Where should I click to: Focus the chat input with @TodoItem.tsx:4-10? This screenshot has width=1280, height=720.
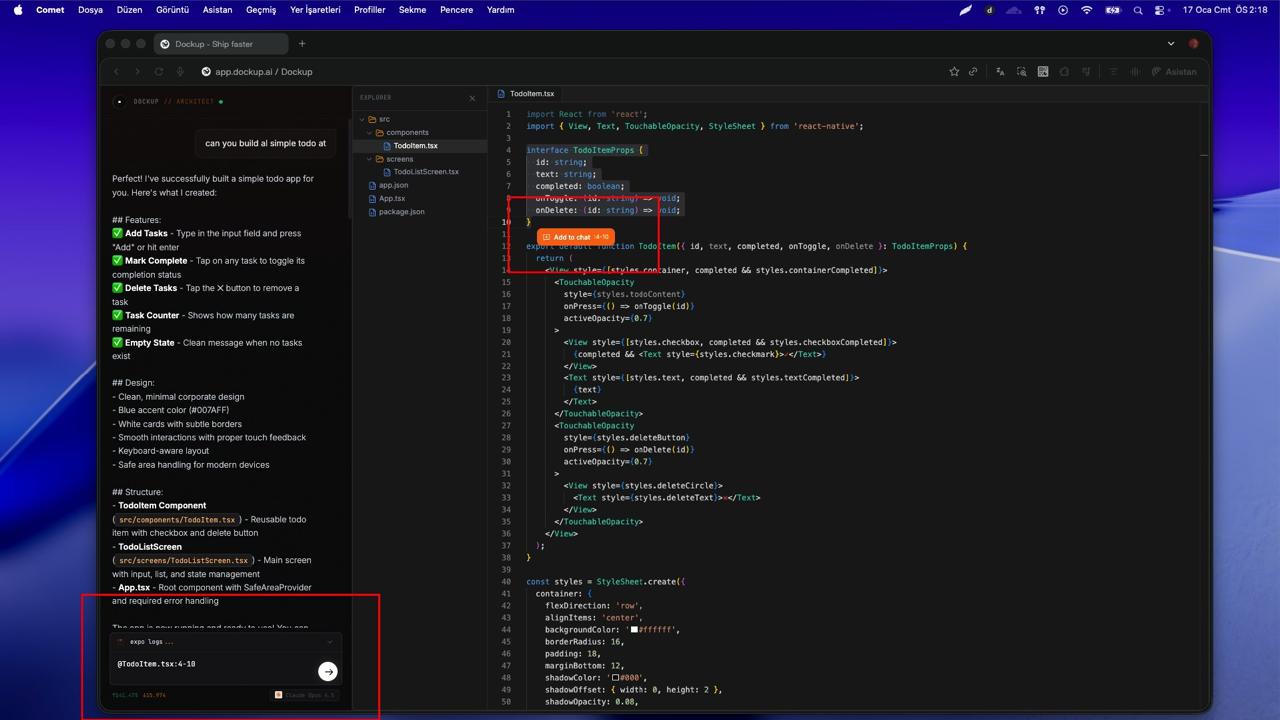[x=210, y=664]
